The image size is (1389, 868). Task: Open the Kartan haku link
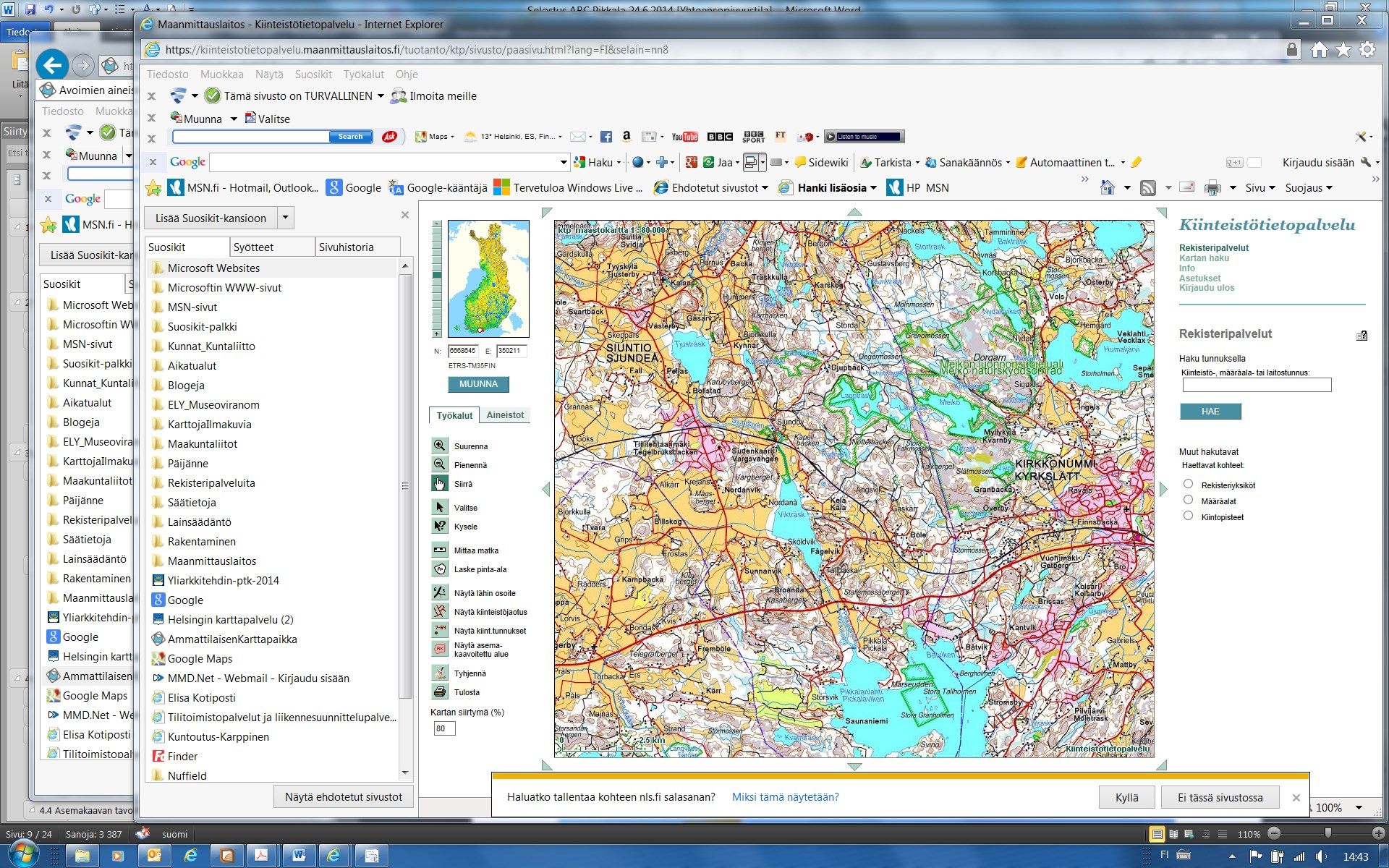pos(1204,258)
